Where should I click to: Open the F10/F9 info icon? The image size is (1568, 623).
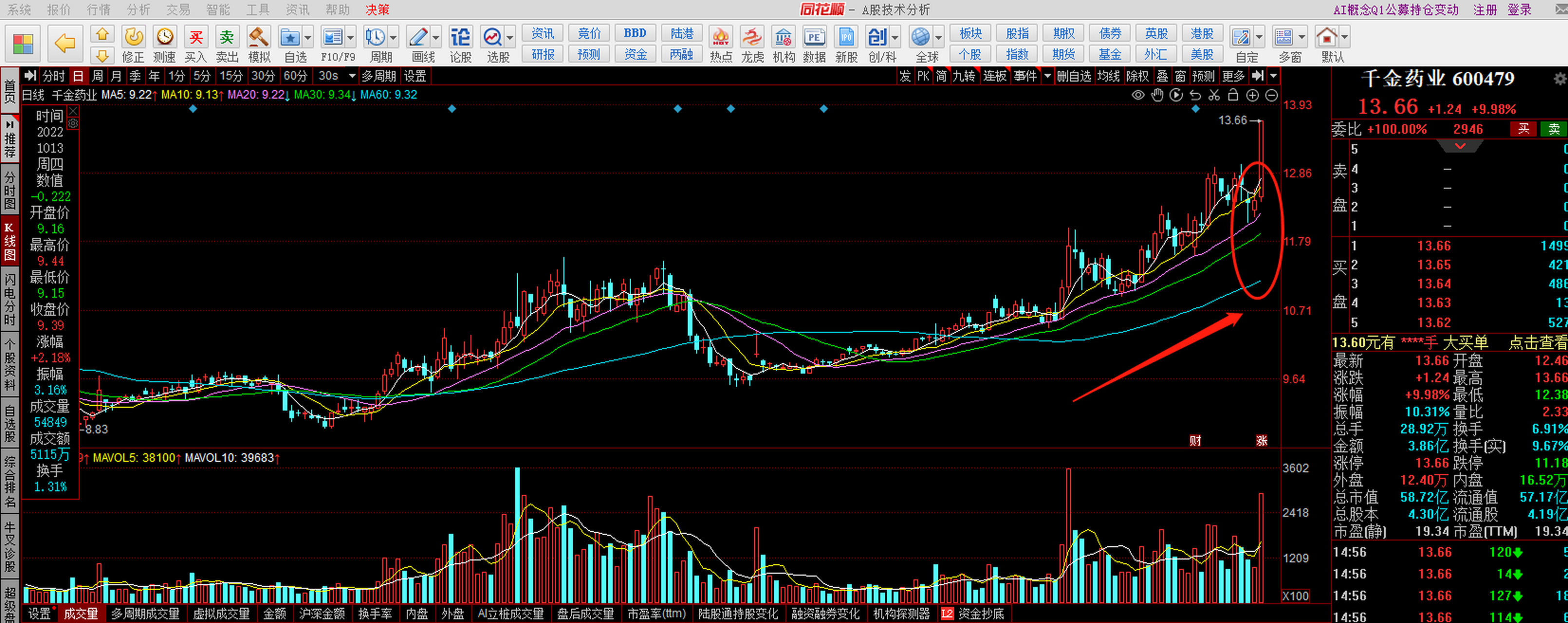332,38
